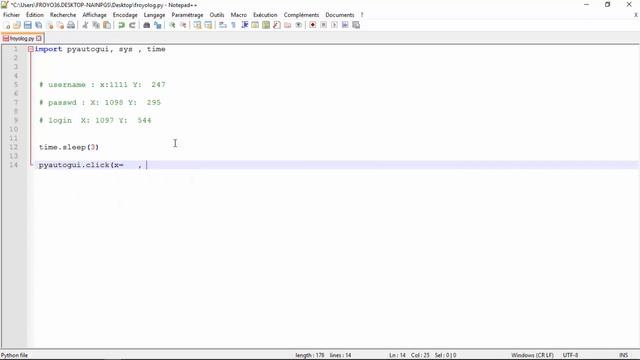
Task: Open the user-defined language icon
Action: [x=255, y=25]
